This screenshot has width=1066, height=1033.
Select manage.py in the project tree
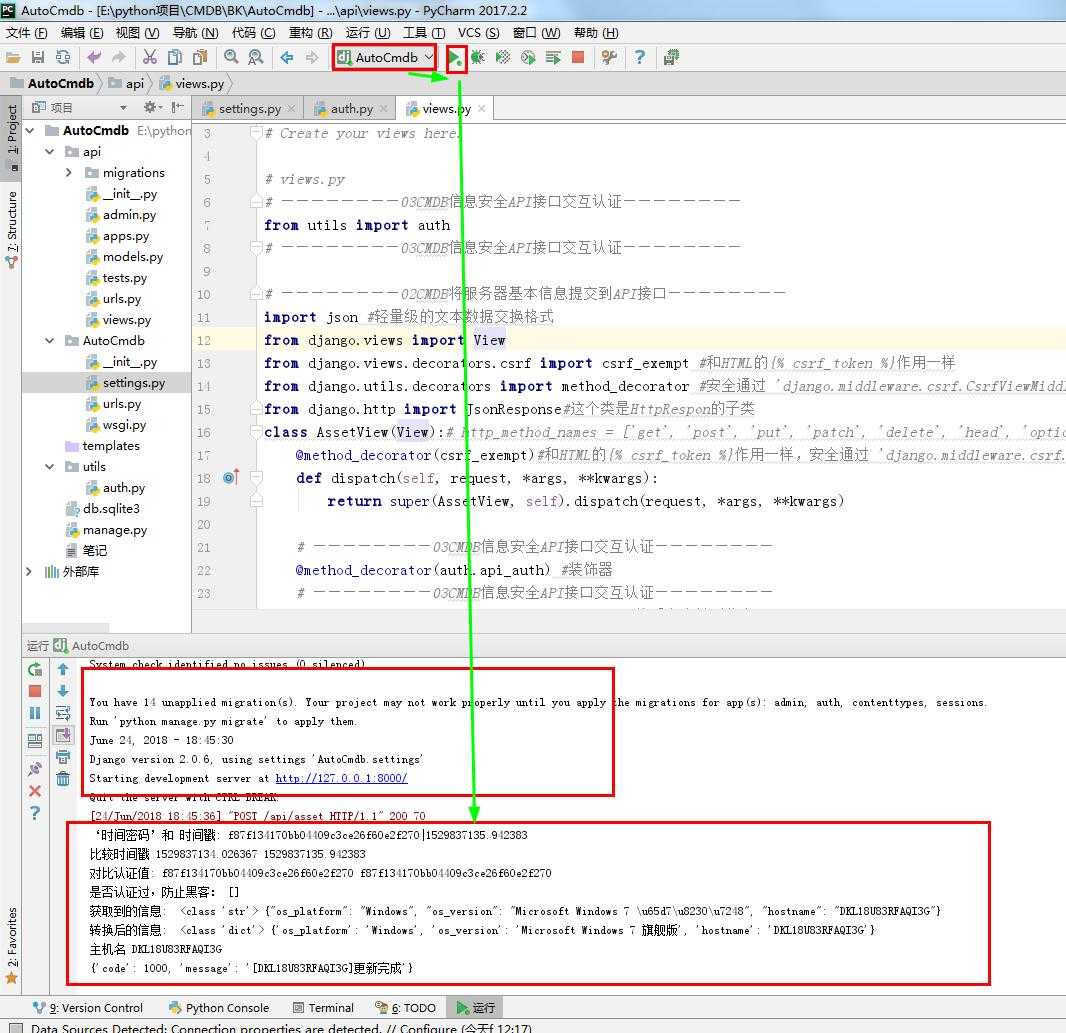click(106, 530)
